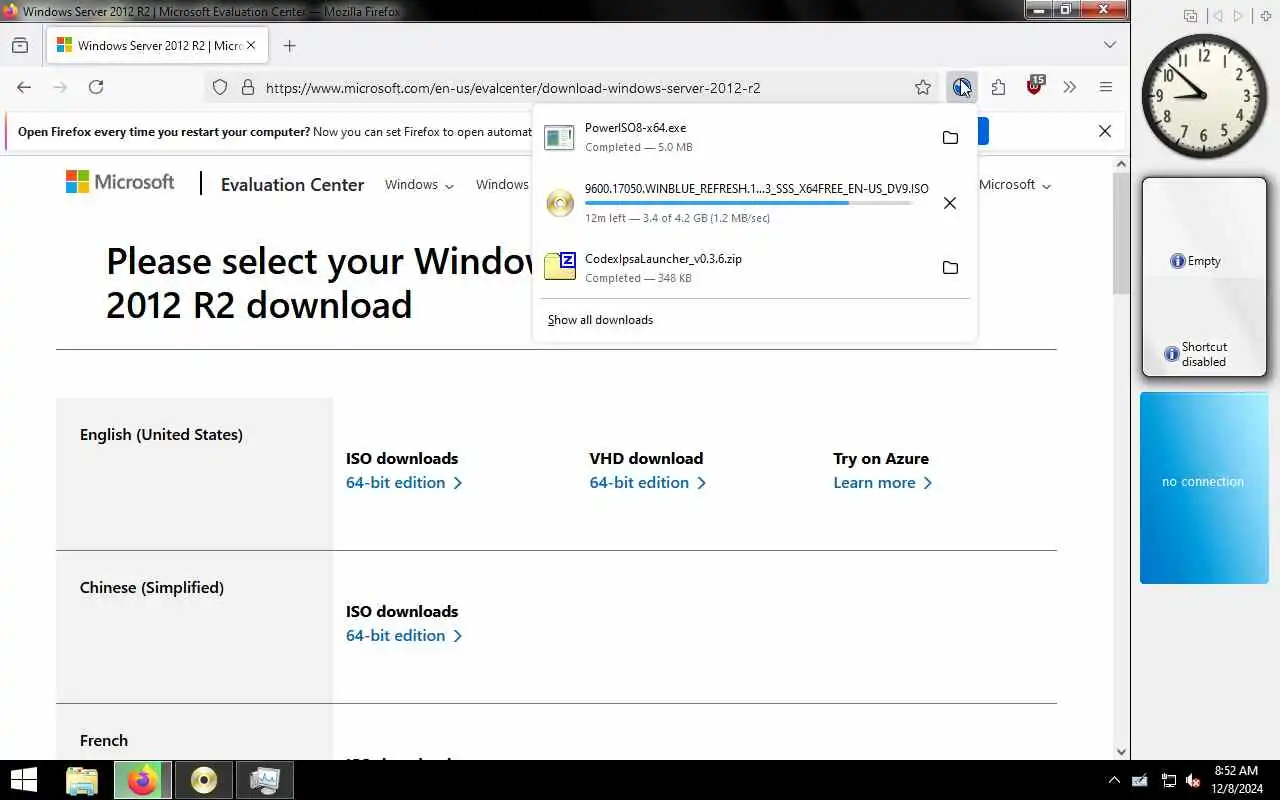The height and width of the screenshot is (800, 1280).
Task: Show more tools via the overflow chevrons
Action: 1070,87
